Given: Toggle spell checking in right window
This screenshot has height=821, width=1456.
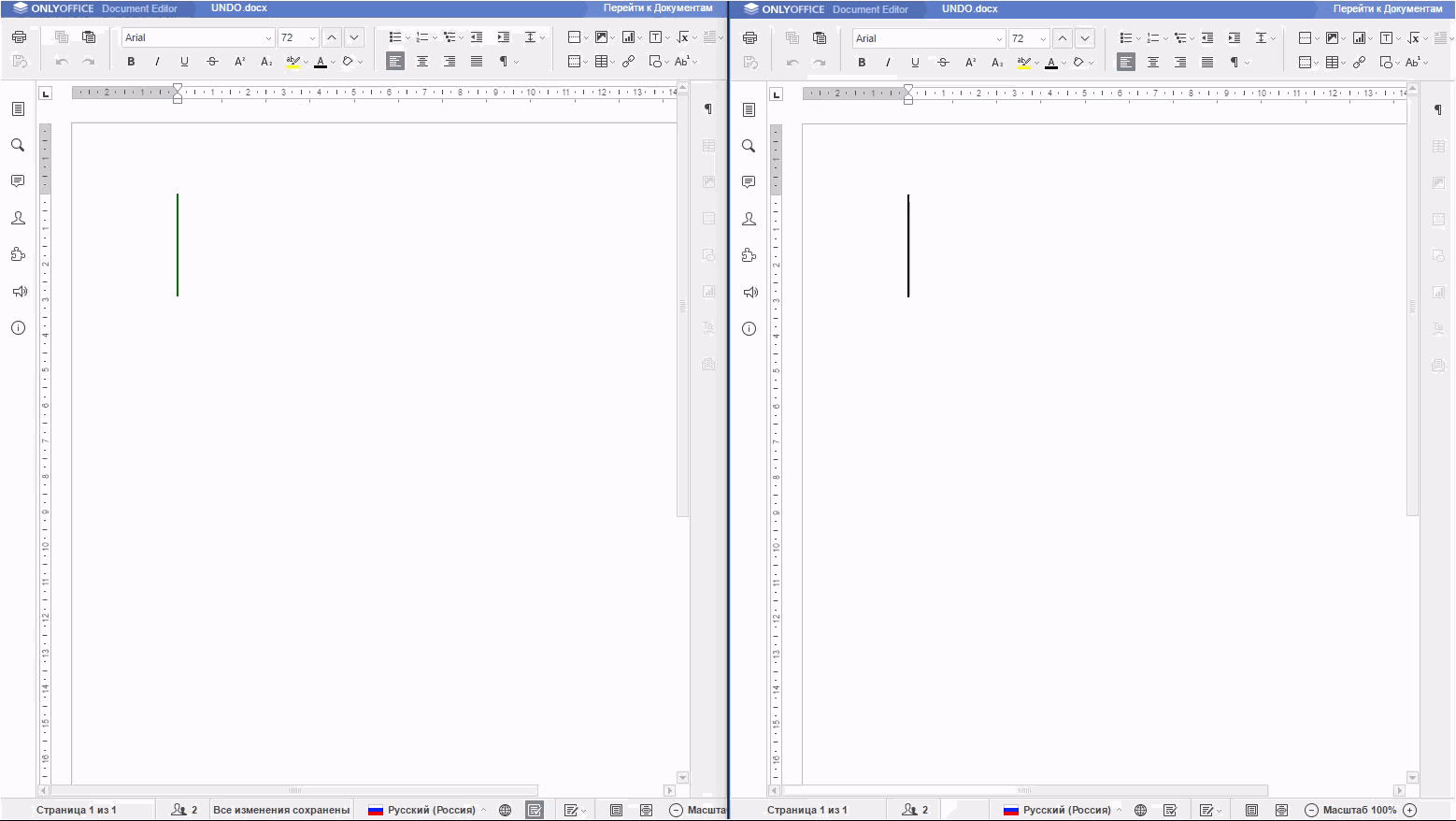Looking at the screenshot, I should pyautogui.click(x=1170, y=810).
